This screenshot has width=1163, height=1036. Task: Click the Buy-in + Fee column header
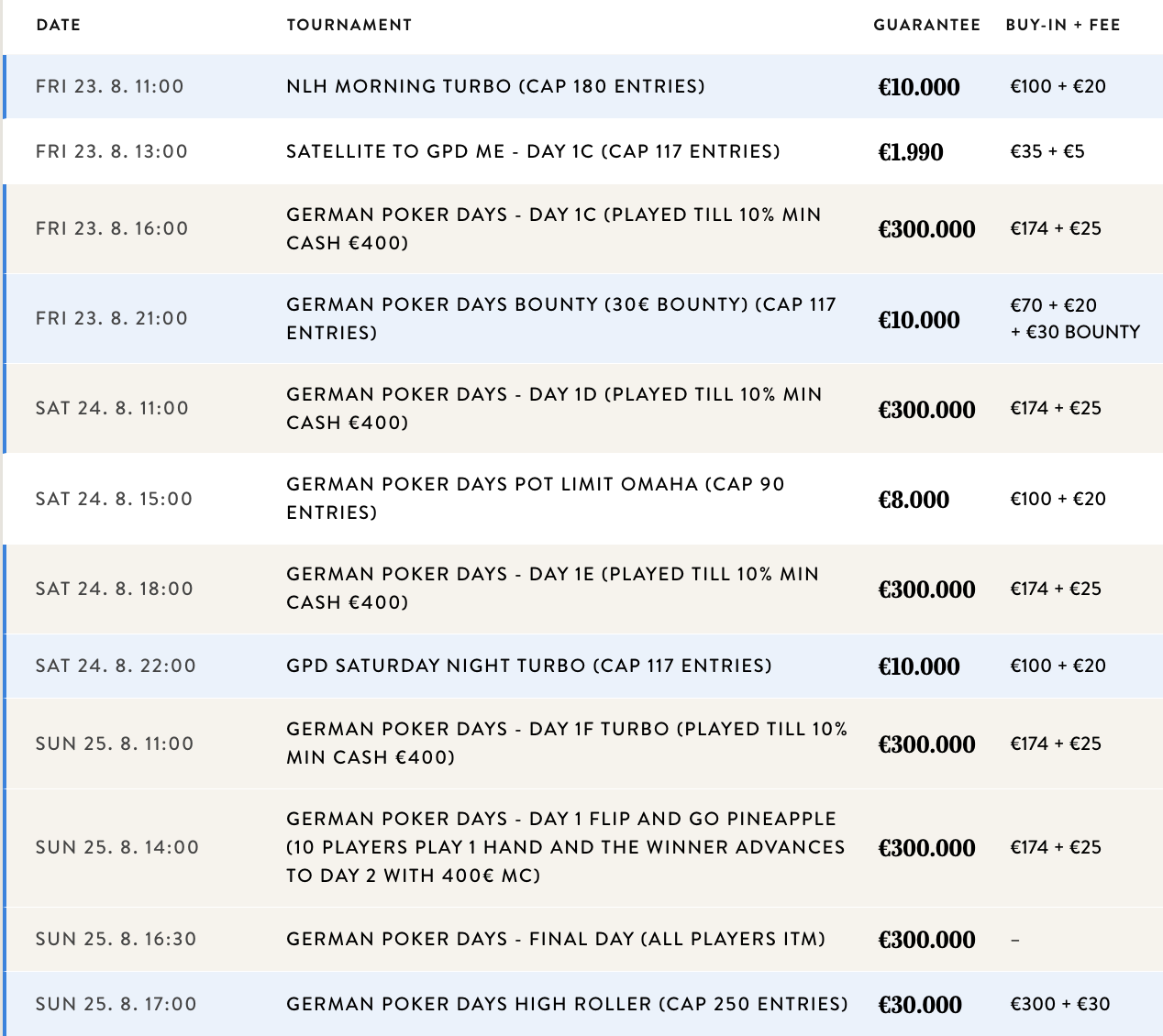coord(1062,25)
